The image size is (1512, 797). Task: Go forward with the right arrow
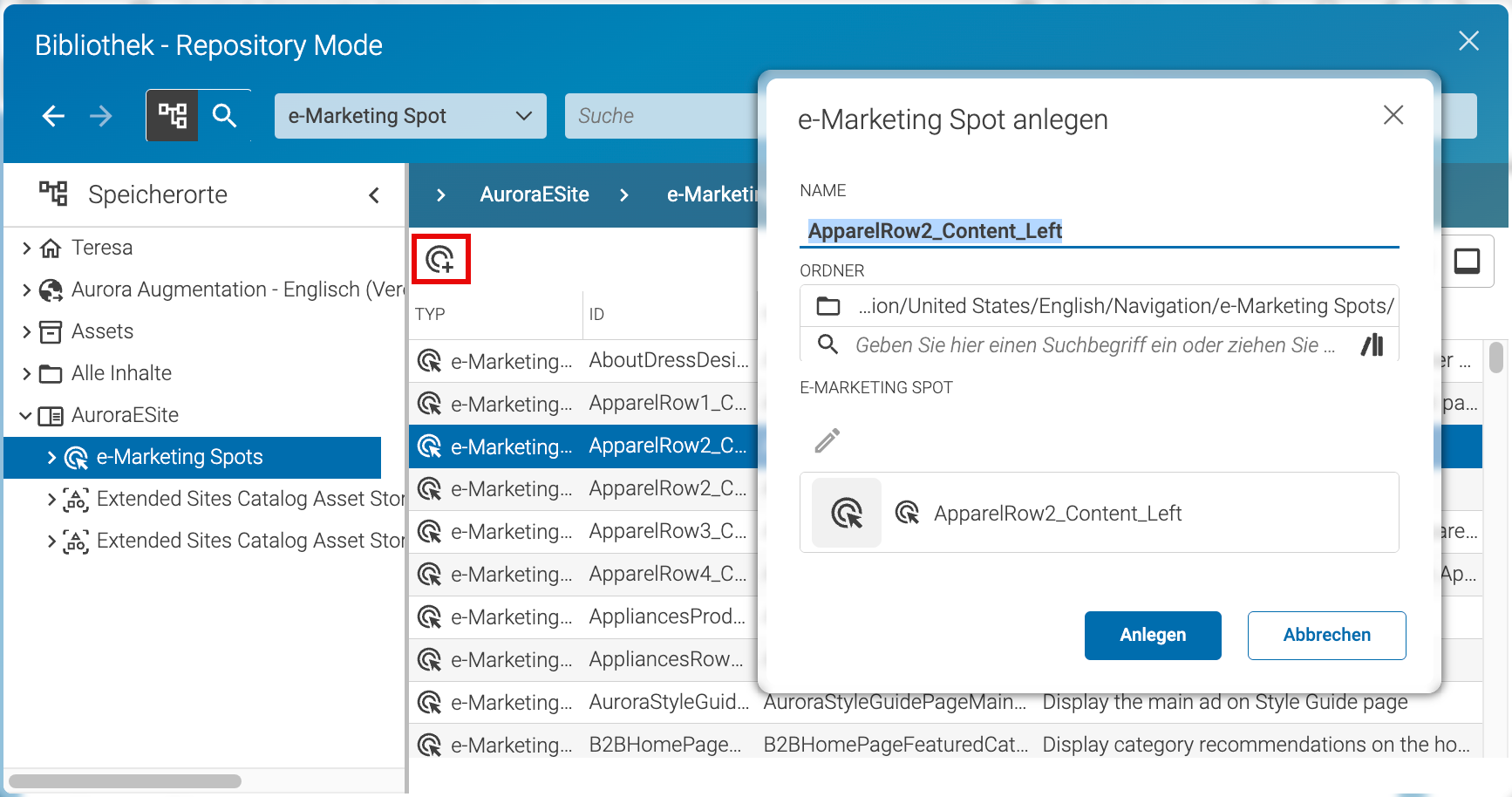pos(101,116)
